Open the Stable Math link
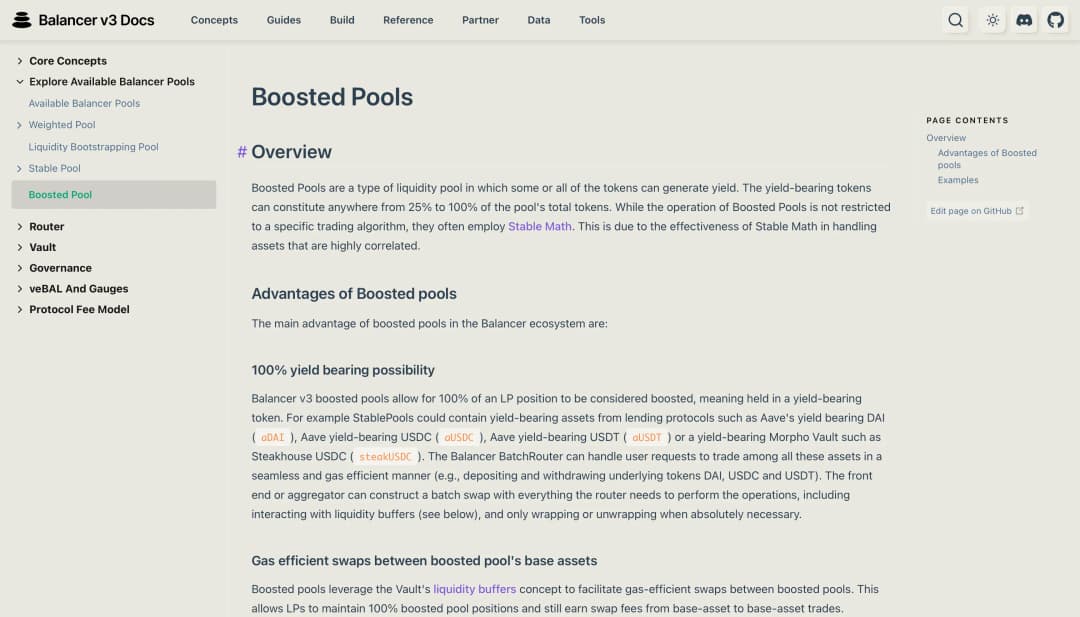 click(x=540, y=227)
